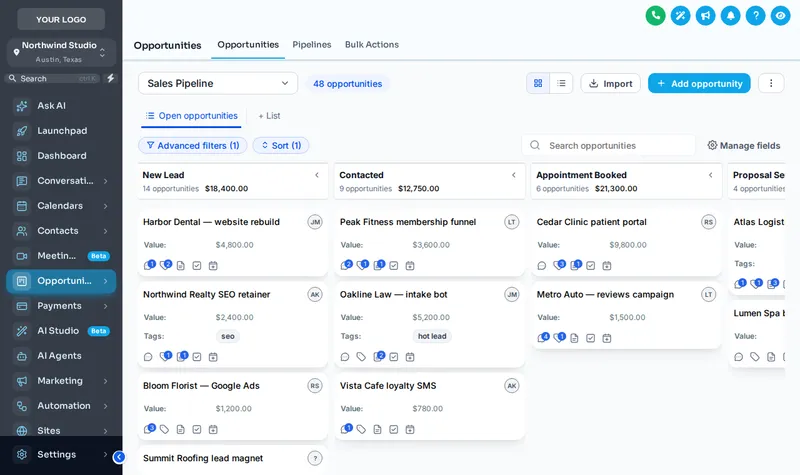Add a new + List tab
Viewport: 800px width, 475px height.
coord(269,116)
